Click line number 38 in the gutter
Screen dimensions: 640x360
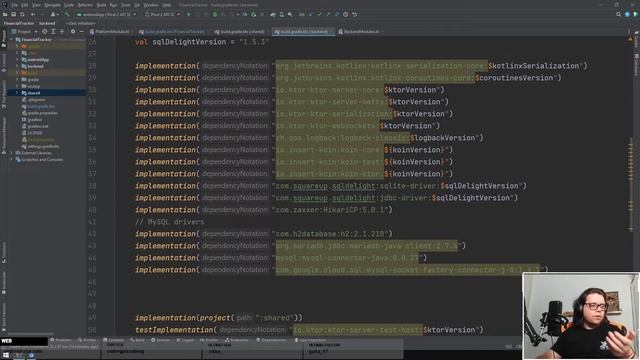click(x=92, y=186)
